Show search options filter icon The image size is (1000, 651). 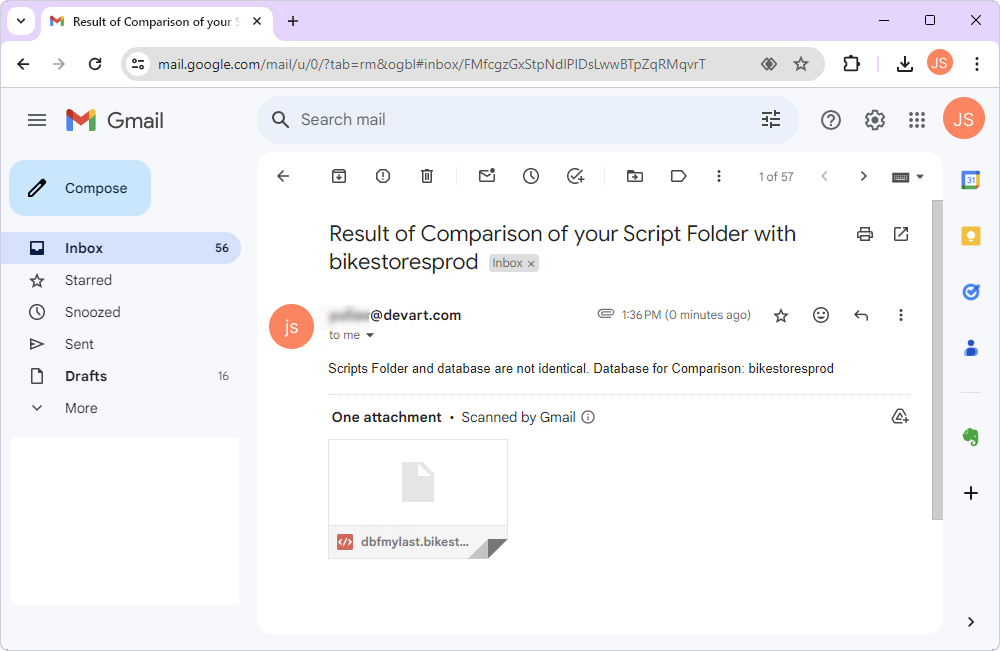point(770,120)
